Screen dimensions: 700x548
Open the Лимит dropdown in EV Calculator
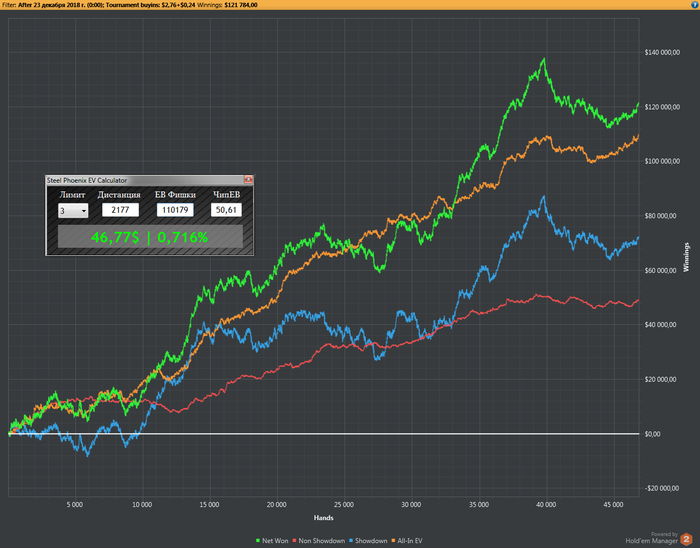coord(73,211)
